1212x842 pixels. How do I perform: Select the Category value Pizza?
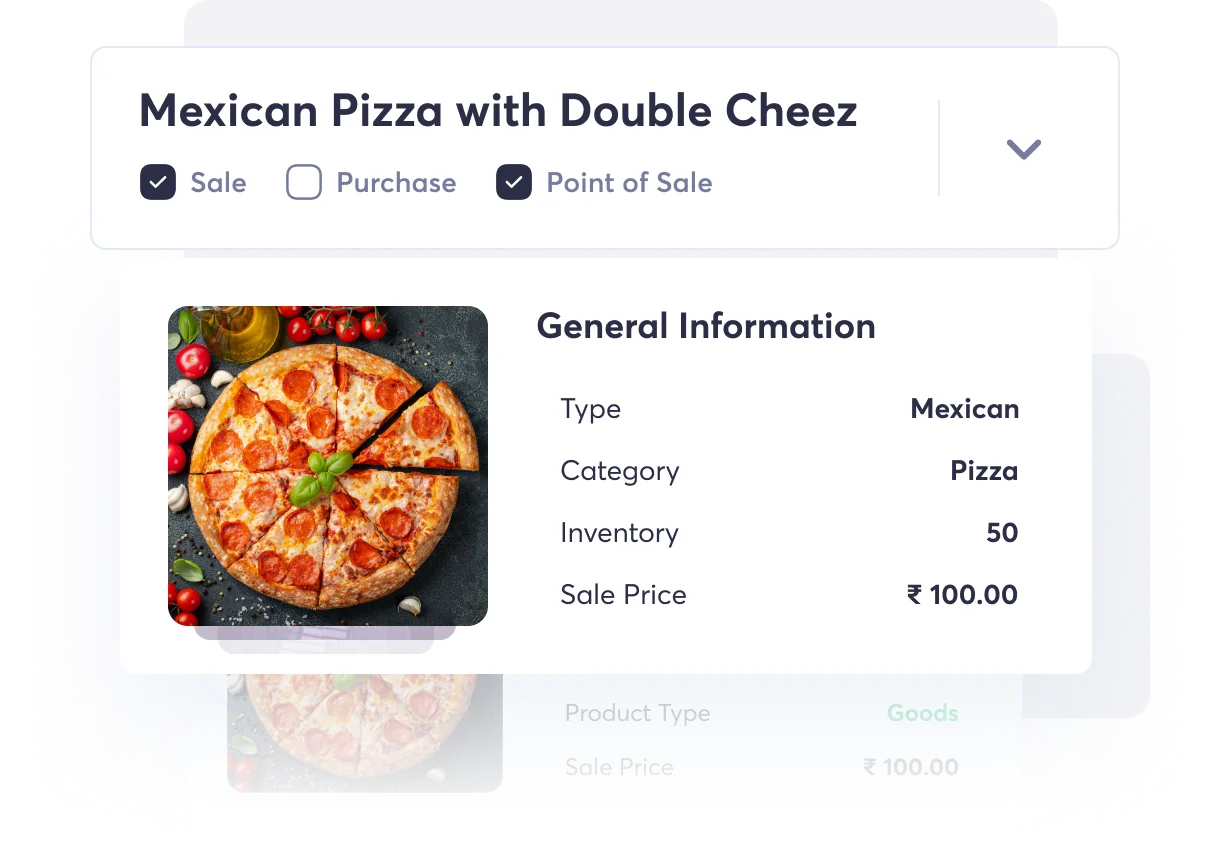click(984, 470)
